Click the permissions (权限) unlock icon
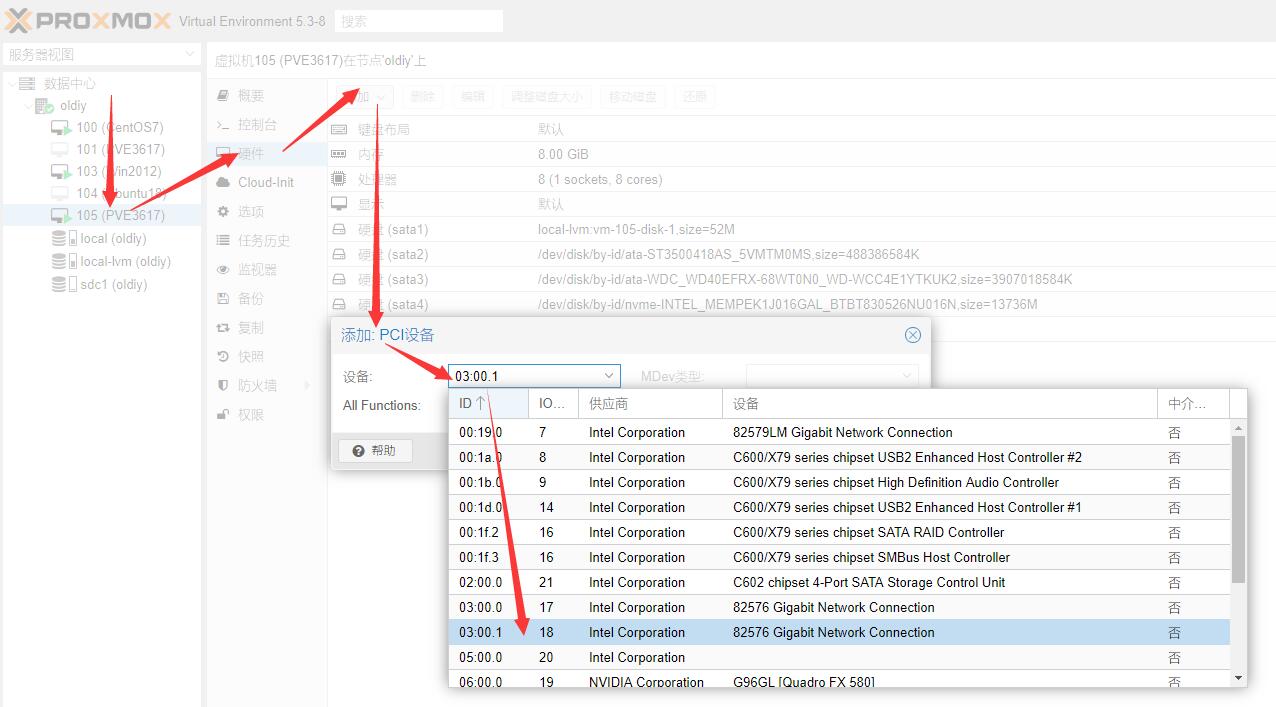The image size is (1276, 707). tap(224, 415)
